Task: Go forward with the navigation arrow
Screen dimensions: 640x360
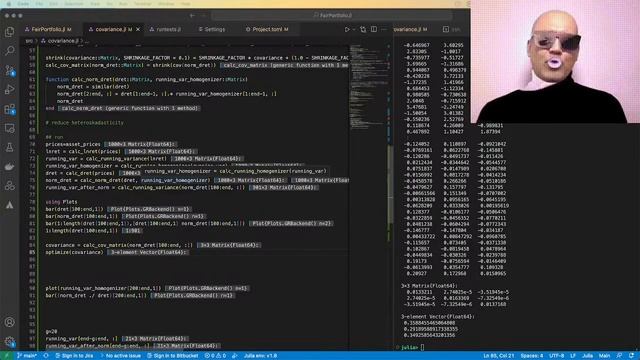Action: [204, 16]
